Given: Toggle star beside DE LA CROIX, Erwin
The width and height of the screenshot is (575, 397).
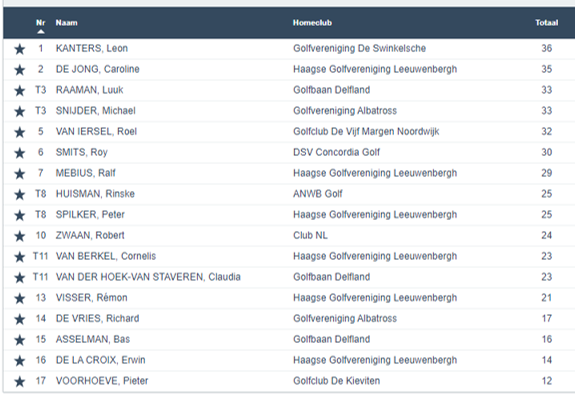Looking at the screenshot, I should [20, 361].
